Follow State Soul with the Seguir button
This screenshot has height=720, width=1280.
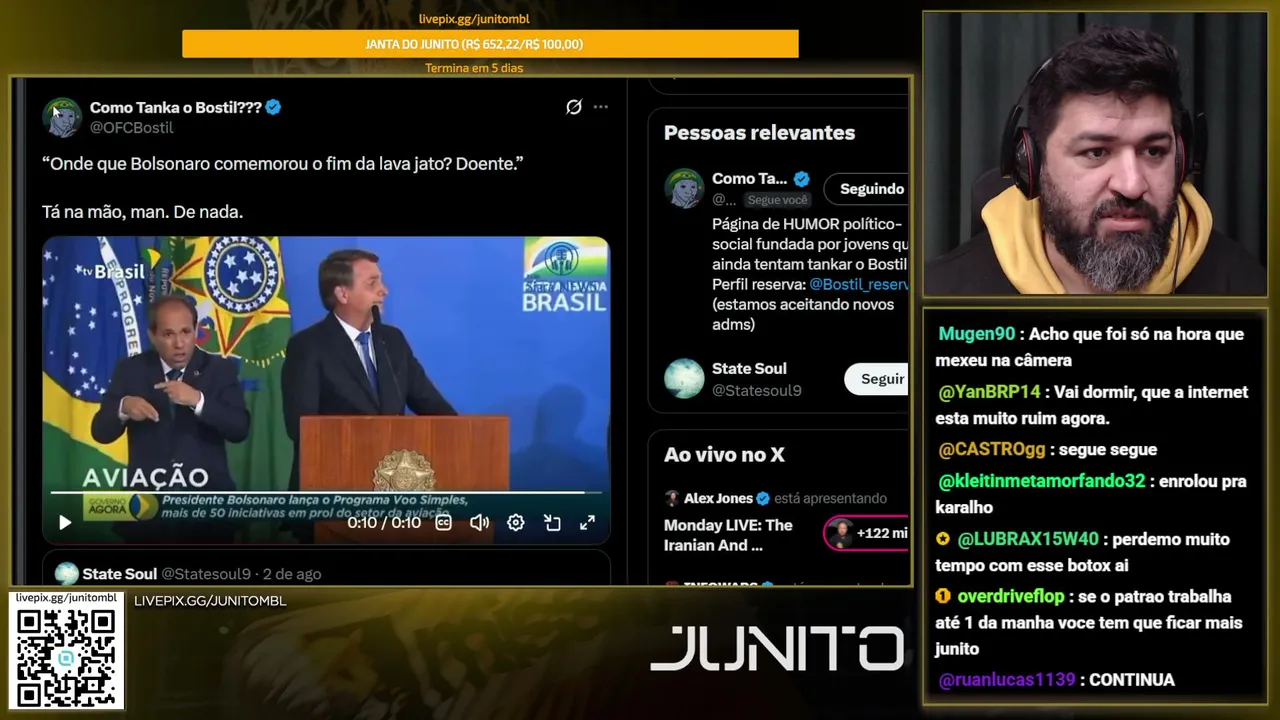pos(878,379)
